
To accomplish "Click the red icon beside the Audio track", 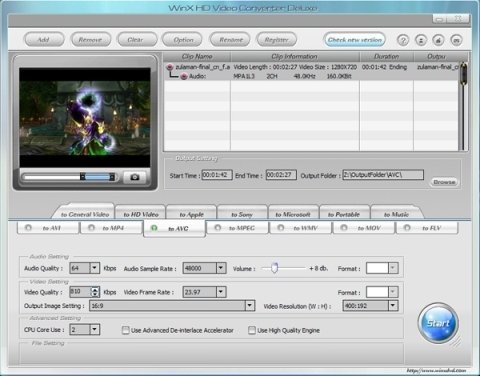I will point(183,76).
